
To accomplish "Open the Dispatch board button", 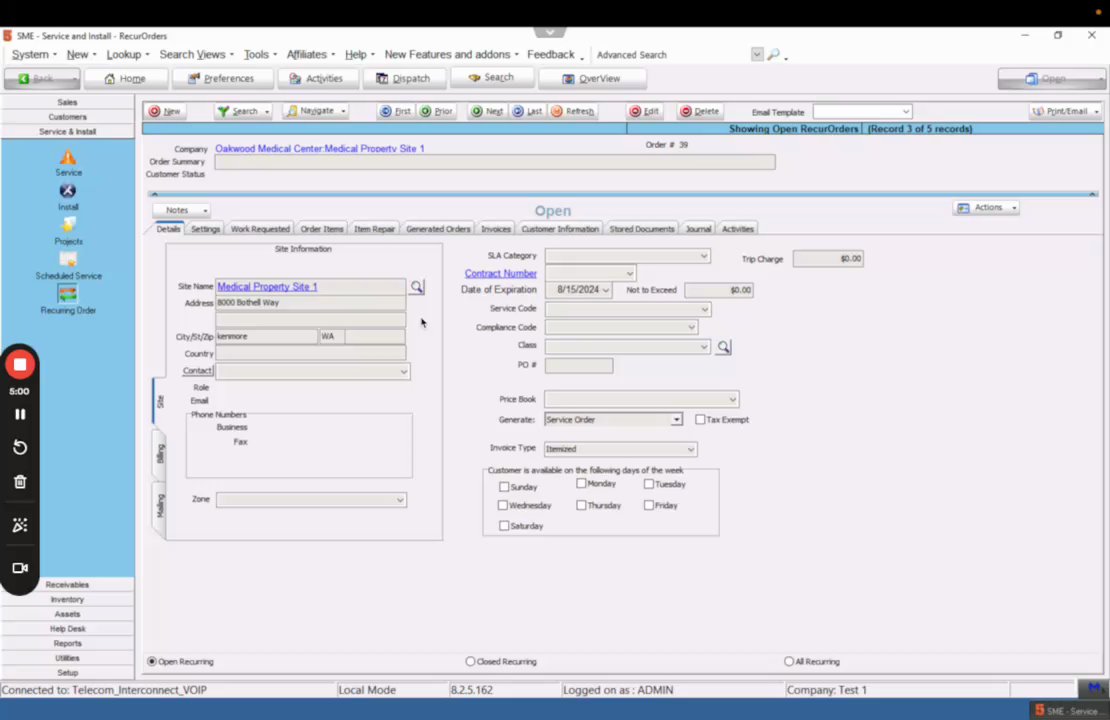I will click(x=404, y=79).
